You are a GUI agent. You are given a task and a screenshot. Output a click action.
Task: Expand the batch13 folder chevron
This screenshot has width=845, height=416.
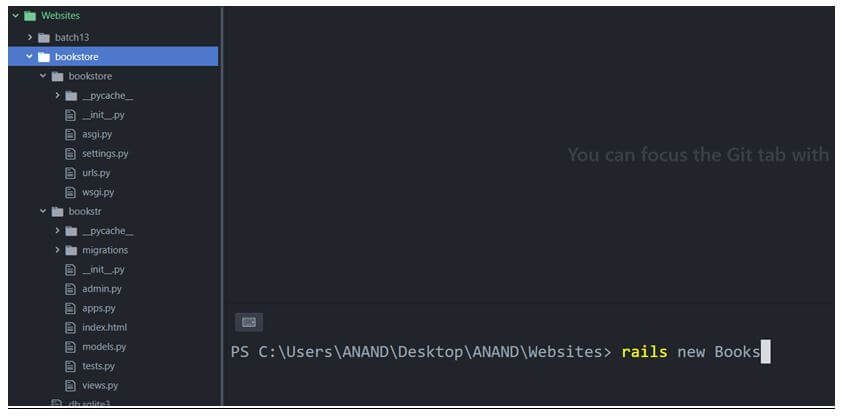click(30, 37)
